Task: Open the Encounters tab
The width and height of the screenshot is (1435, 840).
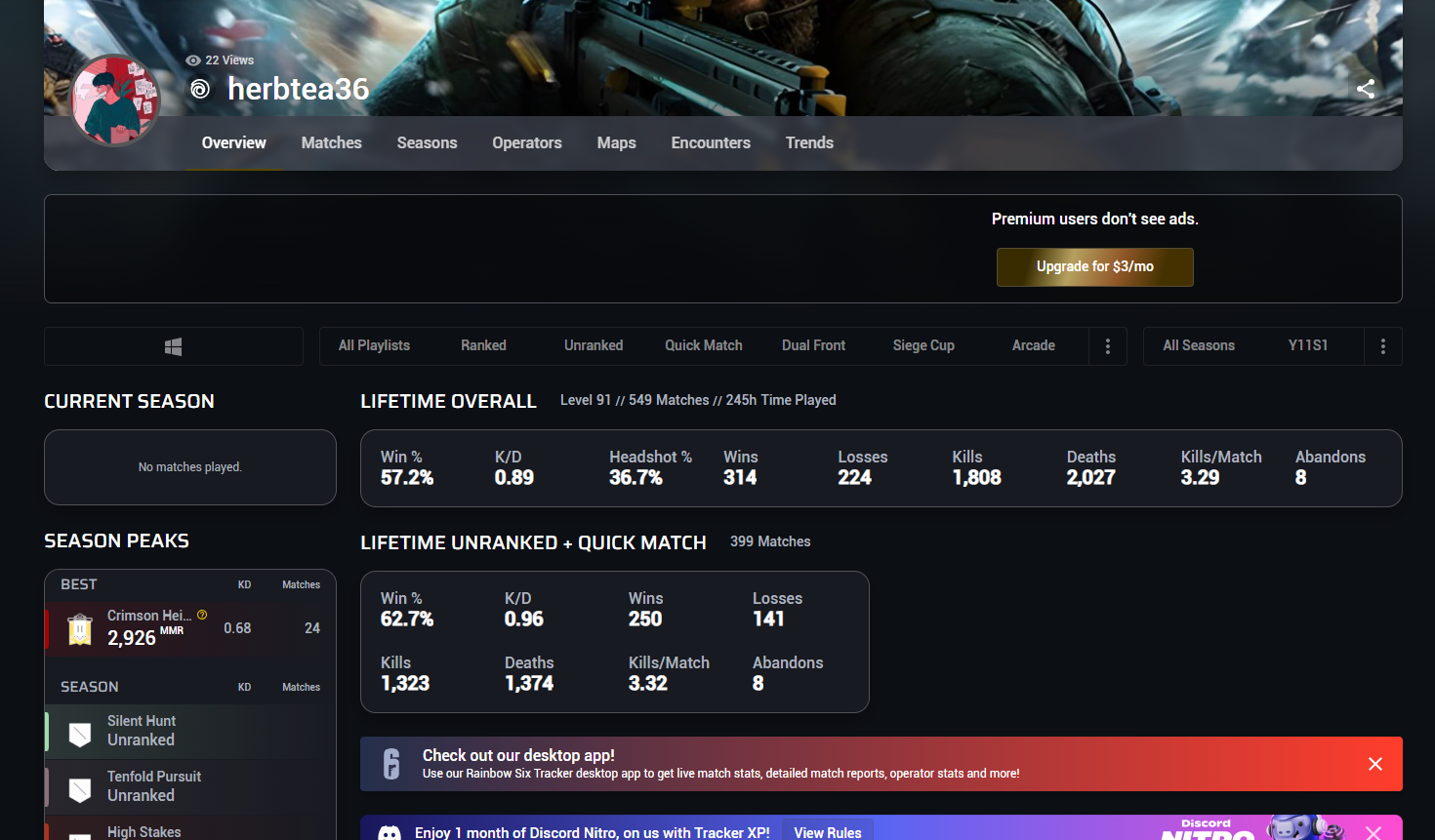Action: tap(711, 142)
